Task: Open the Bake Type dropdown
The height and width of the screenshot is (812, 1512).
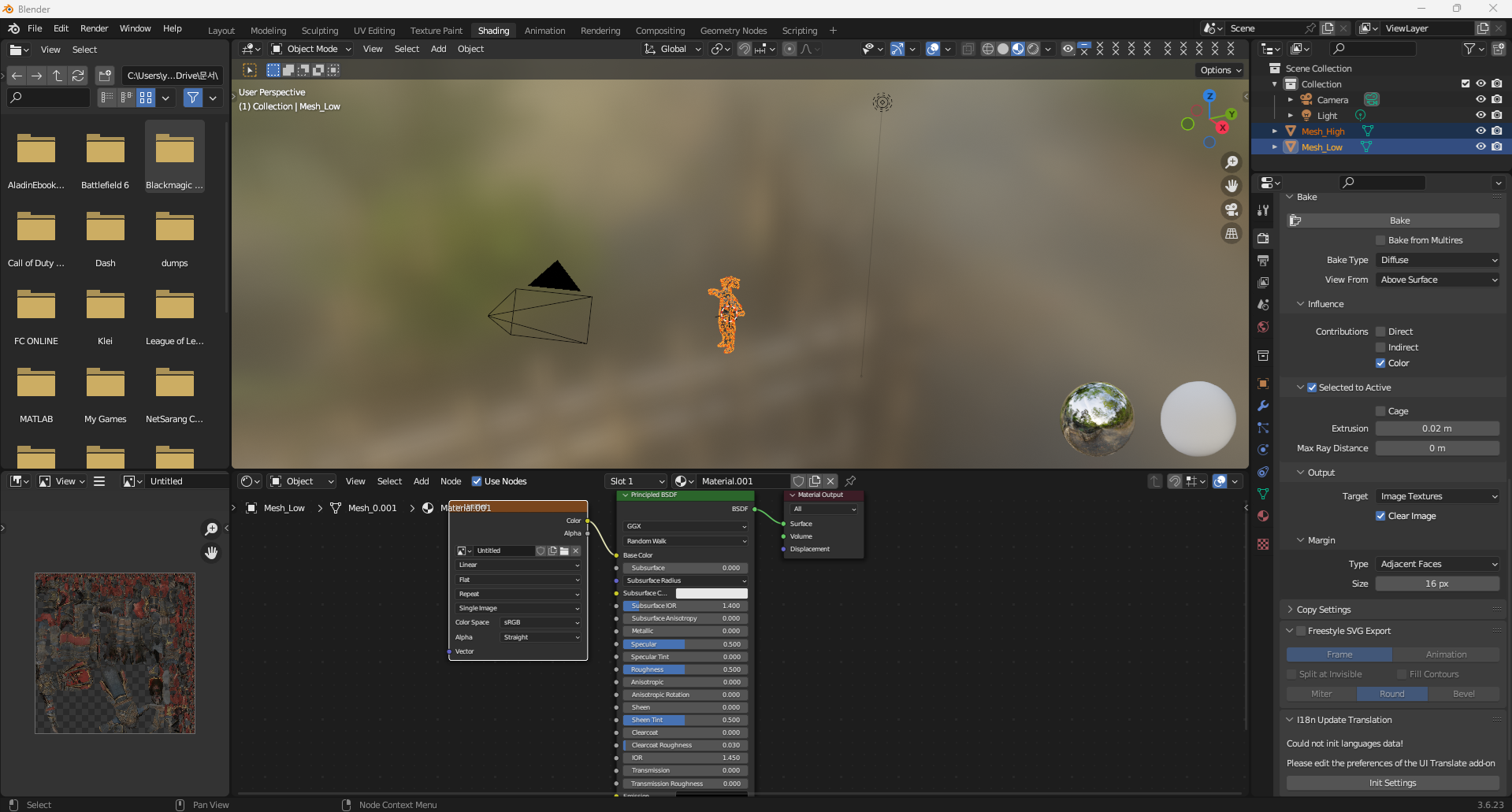Action: pyautogui.click(x=1438, y=260)
